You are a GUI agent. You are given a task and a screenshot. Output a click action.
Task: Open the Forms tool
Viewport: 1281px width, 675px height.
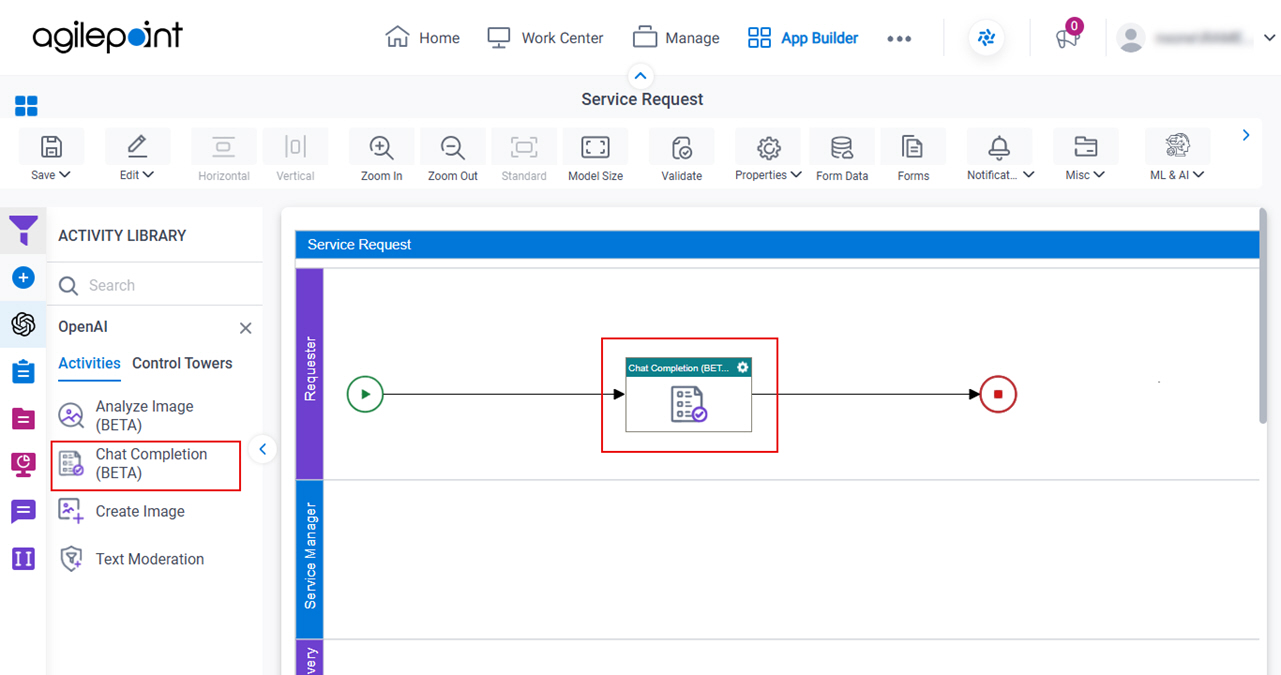pos(913,147)
